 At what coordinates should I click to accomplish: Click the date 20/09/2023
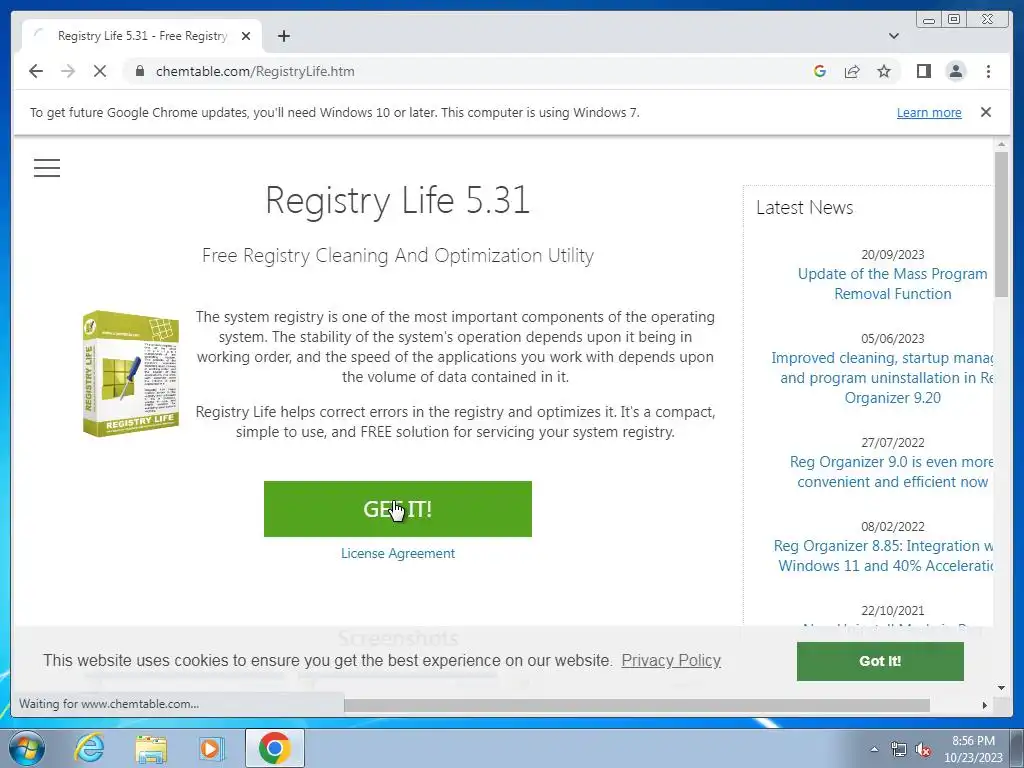(x=892, y=255)
